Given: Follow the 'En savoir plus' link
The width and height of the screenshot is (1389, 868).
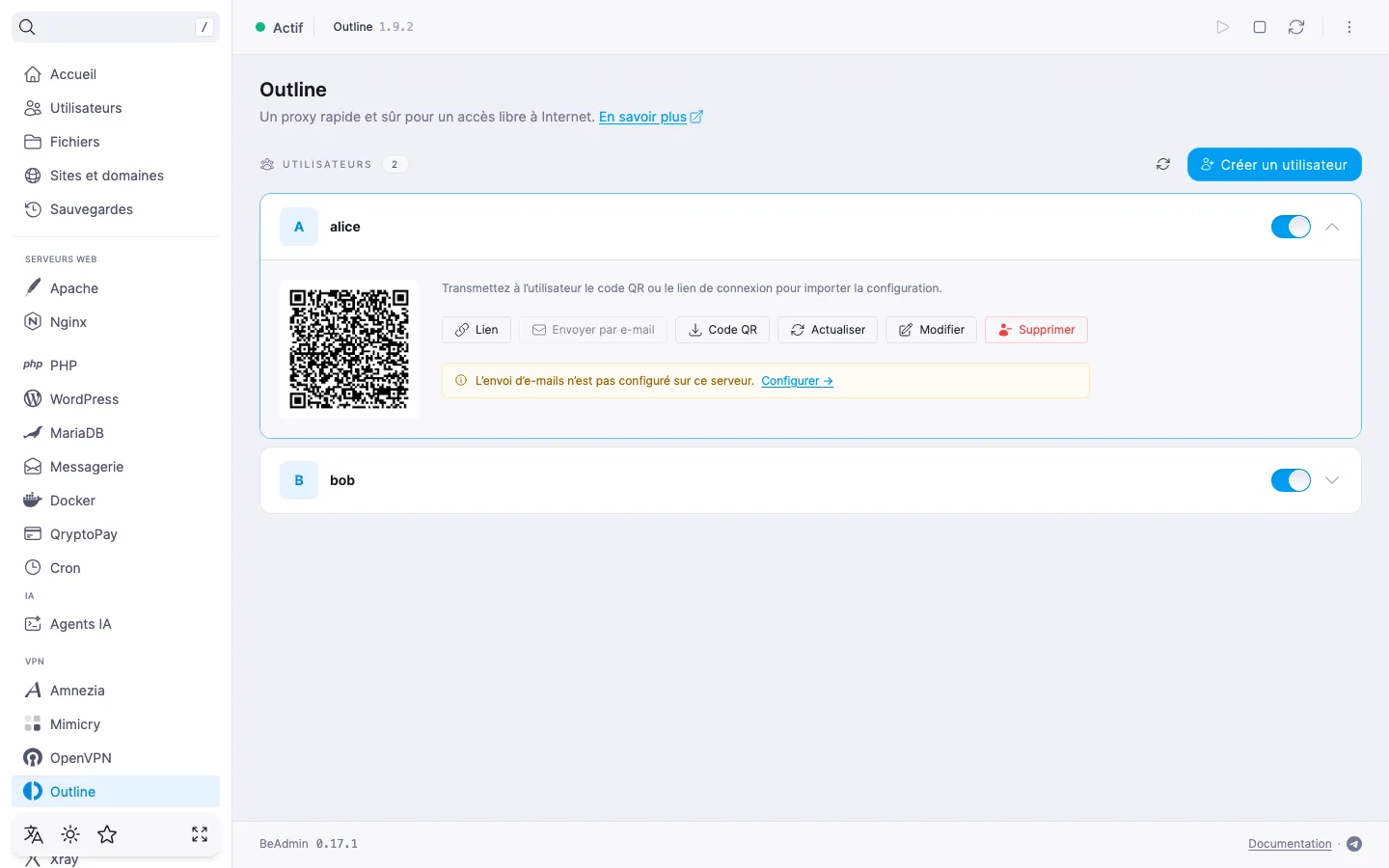Looking at the screenshot, I should coord(651,117).
